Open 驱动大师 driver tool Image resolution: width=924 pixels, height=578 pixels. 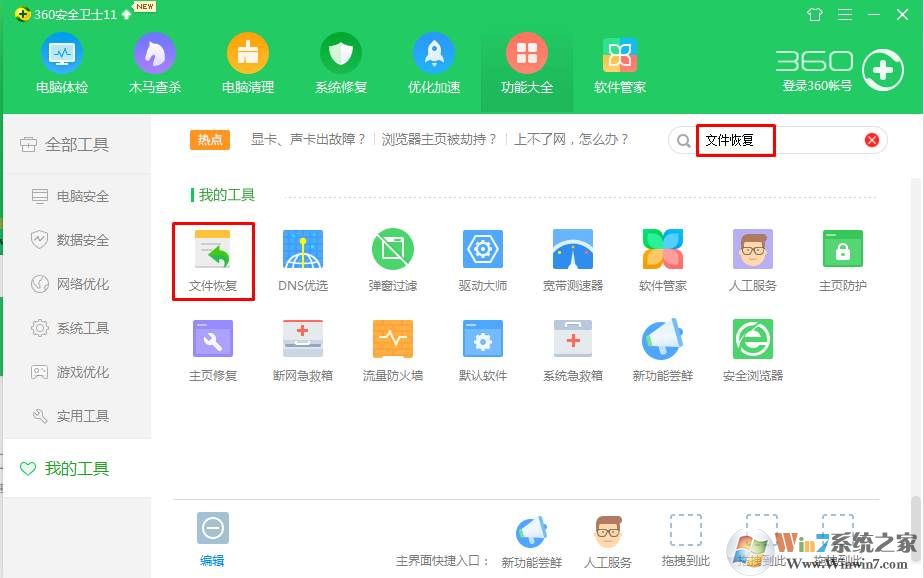(483, 261)
